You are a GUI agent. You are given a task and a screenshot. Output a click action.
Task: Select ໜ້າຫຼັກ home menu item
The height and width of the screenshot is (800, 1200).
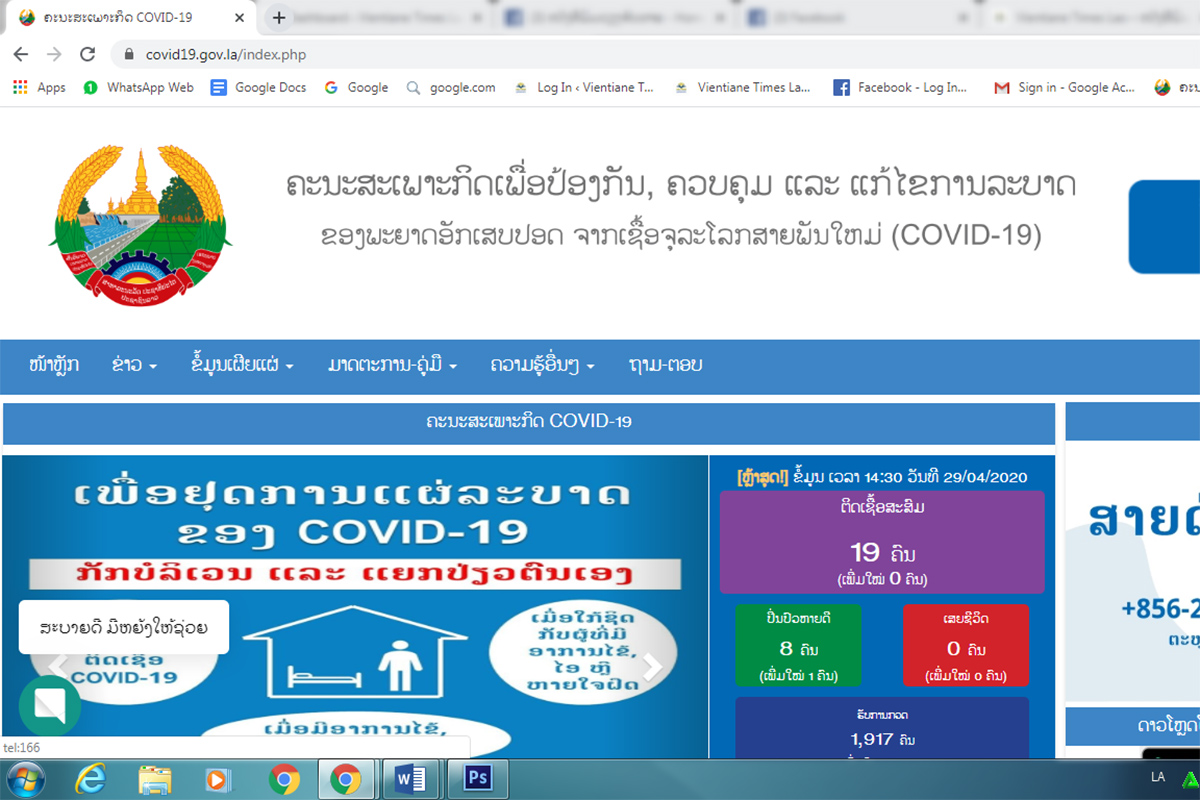coord(54,366)
